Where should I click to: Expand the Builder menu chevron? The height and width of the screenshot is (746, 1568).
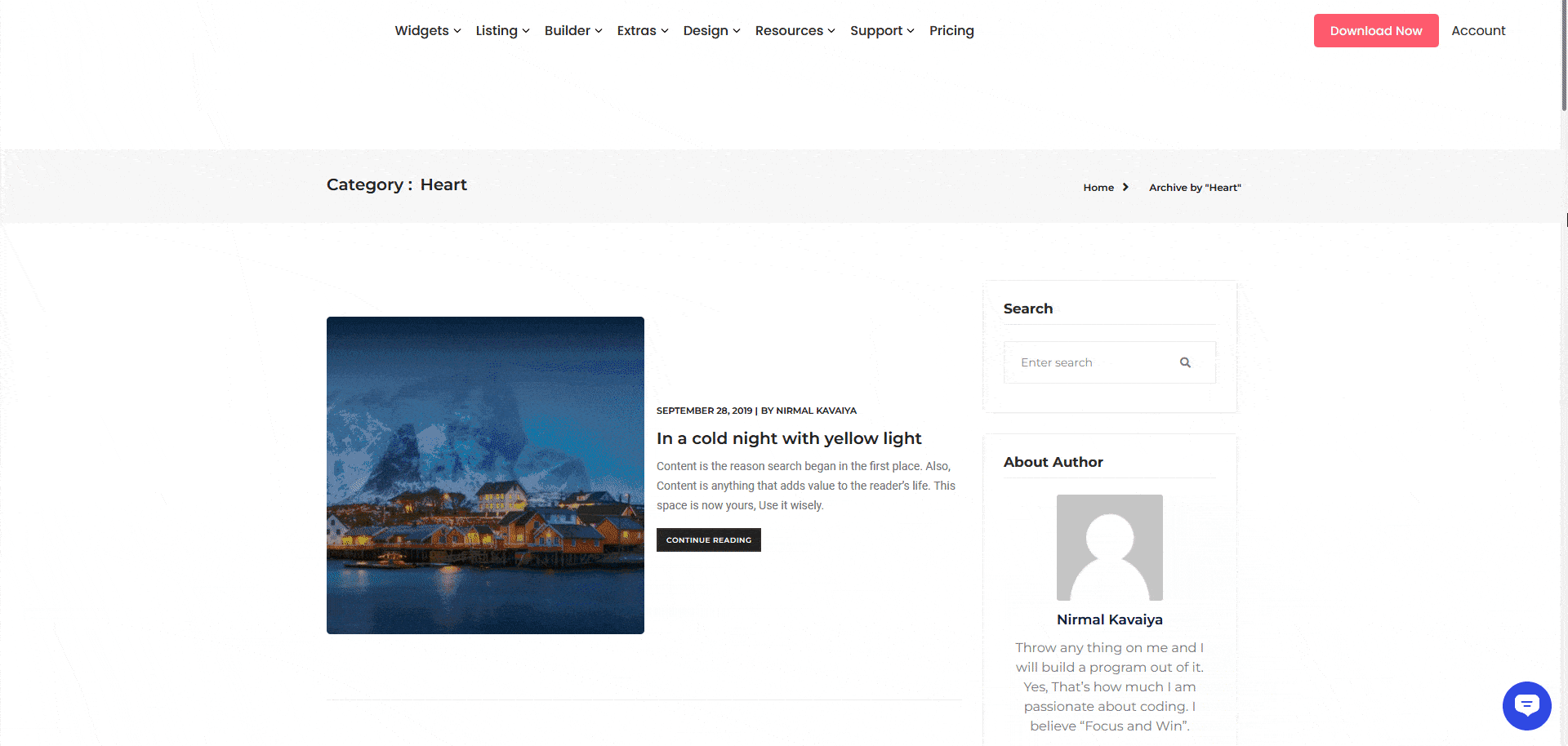[x=599, y=30]
